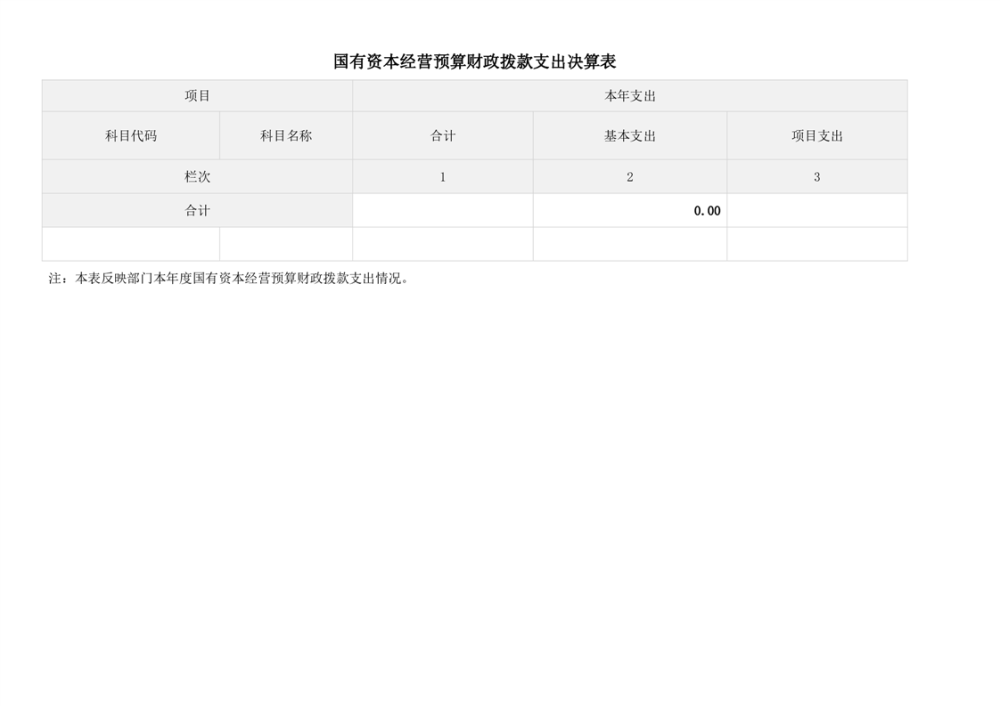
Task: Click empty 基本支出 cell in last row
Action: [629, 244]
